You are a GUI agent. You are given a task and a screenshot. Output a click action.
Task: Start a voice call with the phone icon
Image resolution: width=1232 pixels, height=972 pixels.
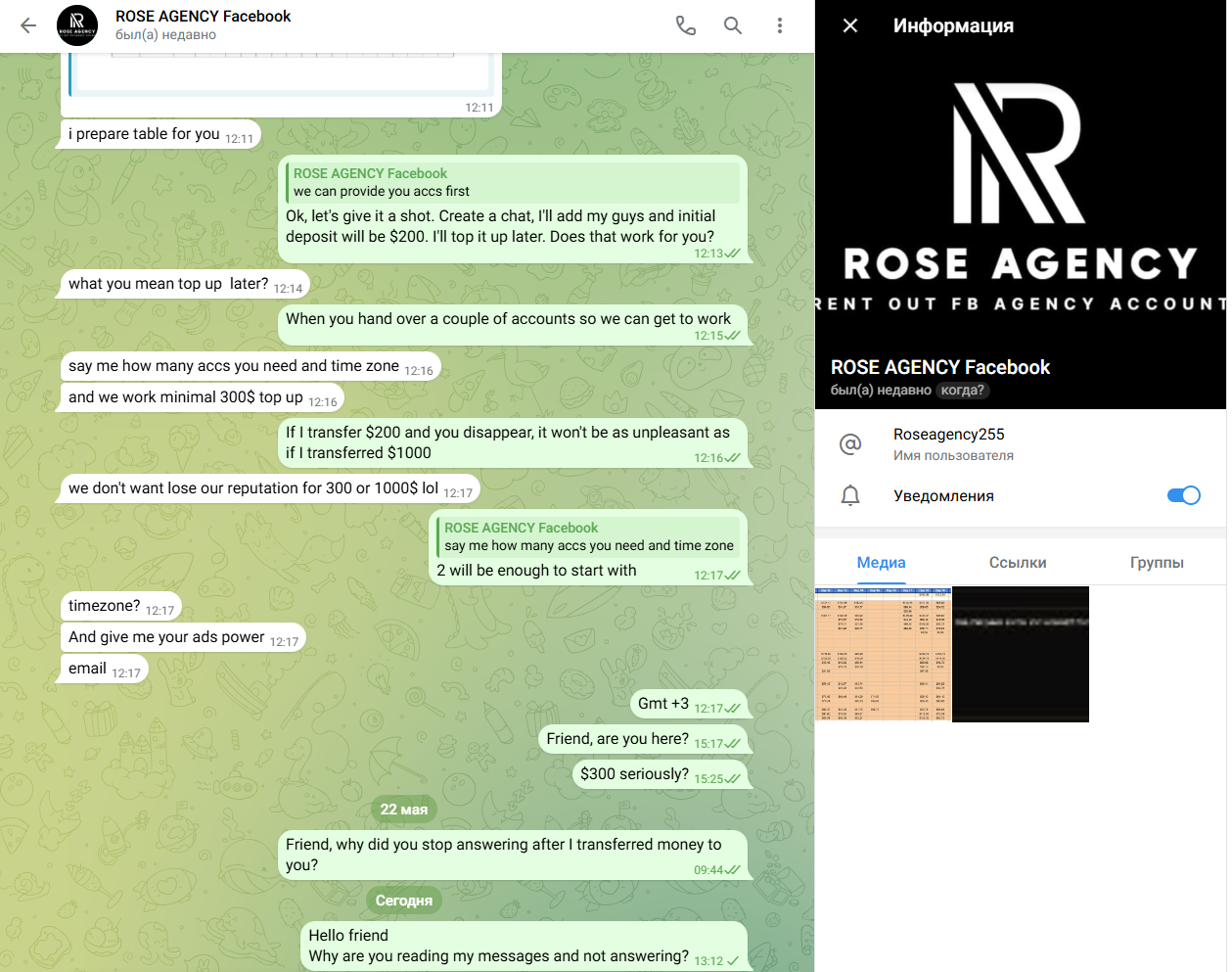[686, 25]
